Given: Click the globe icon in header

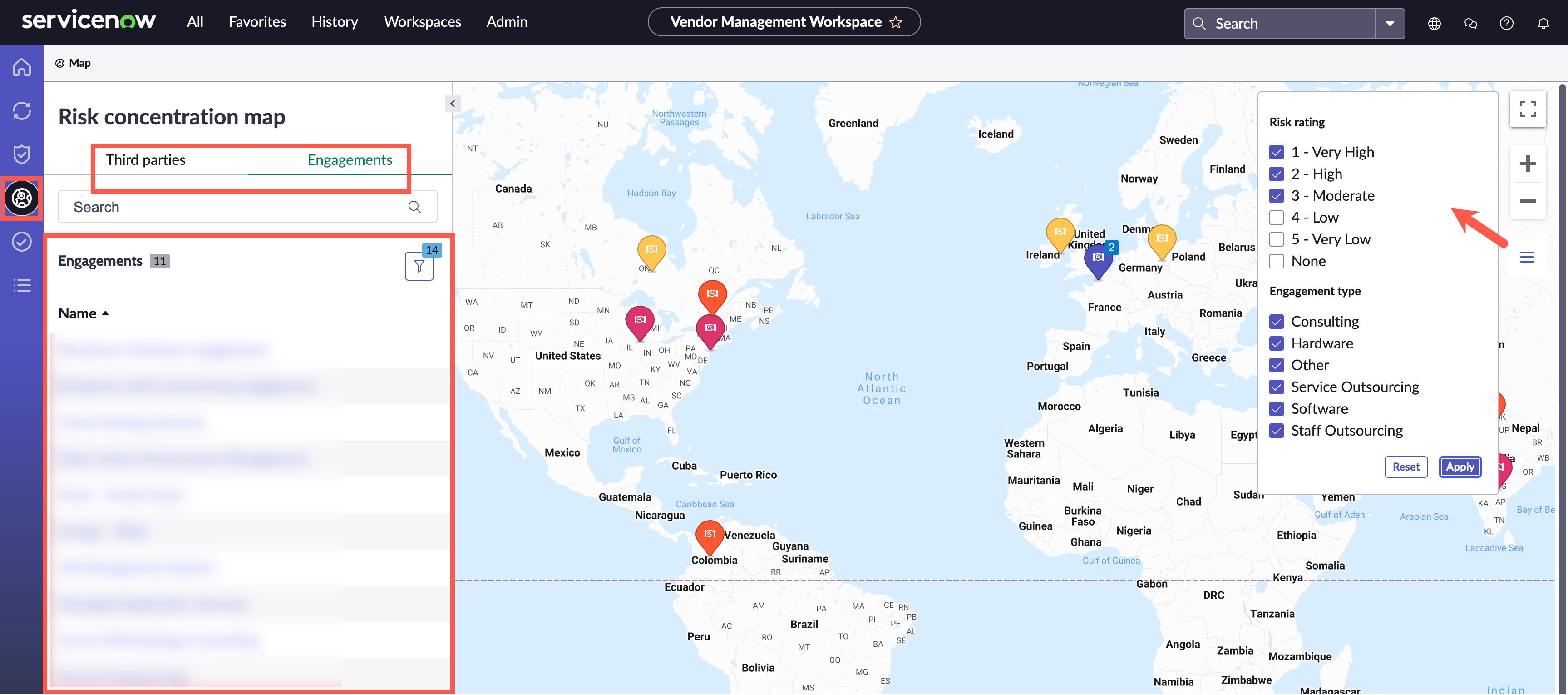Looking at the screenshot, I should click(1434, 23).
